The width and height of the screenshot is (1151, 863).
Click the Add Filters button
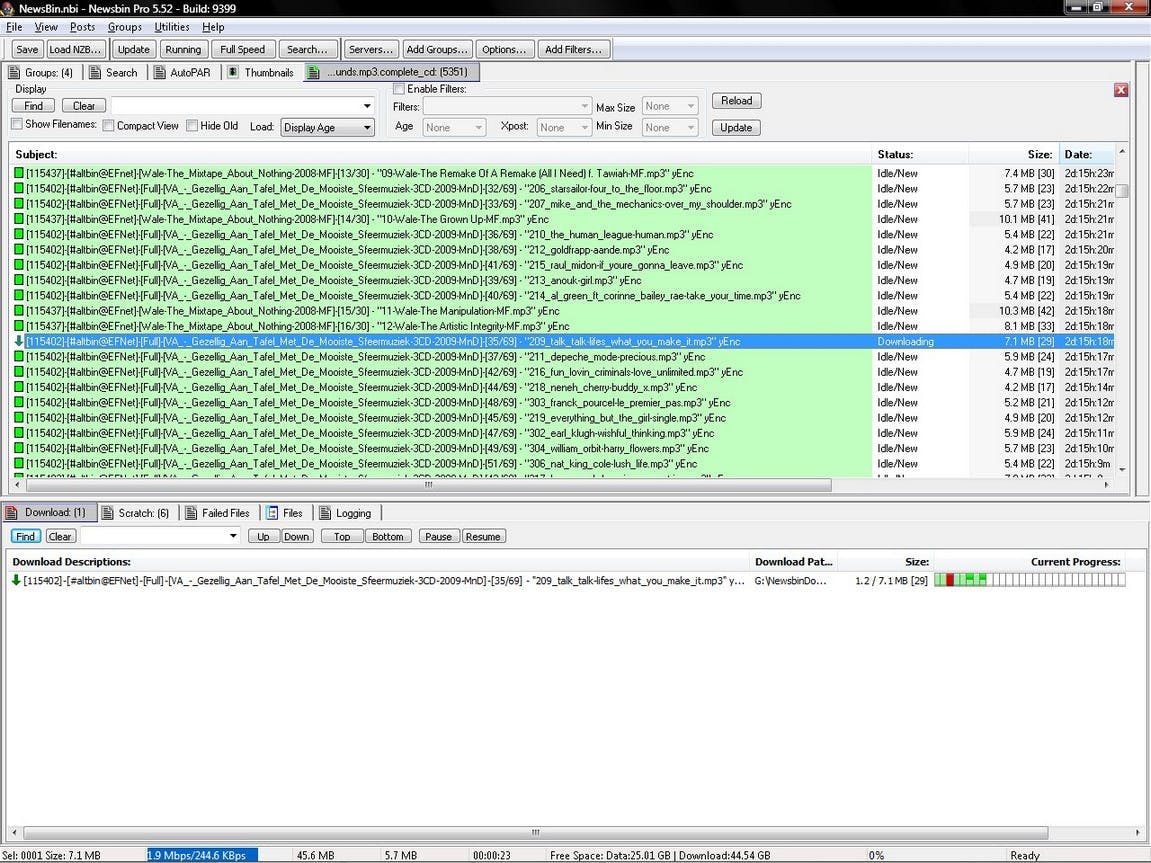coord(573,49)
